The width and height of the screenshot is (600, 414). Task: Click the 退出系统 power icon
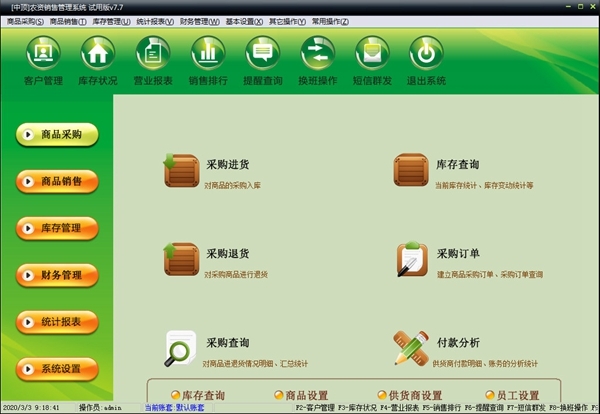[x=426, y=53]
